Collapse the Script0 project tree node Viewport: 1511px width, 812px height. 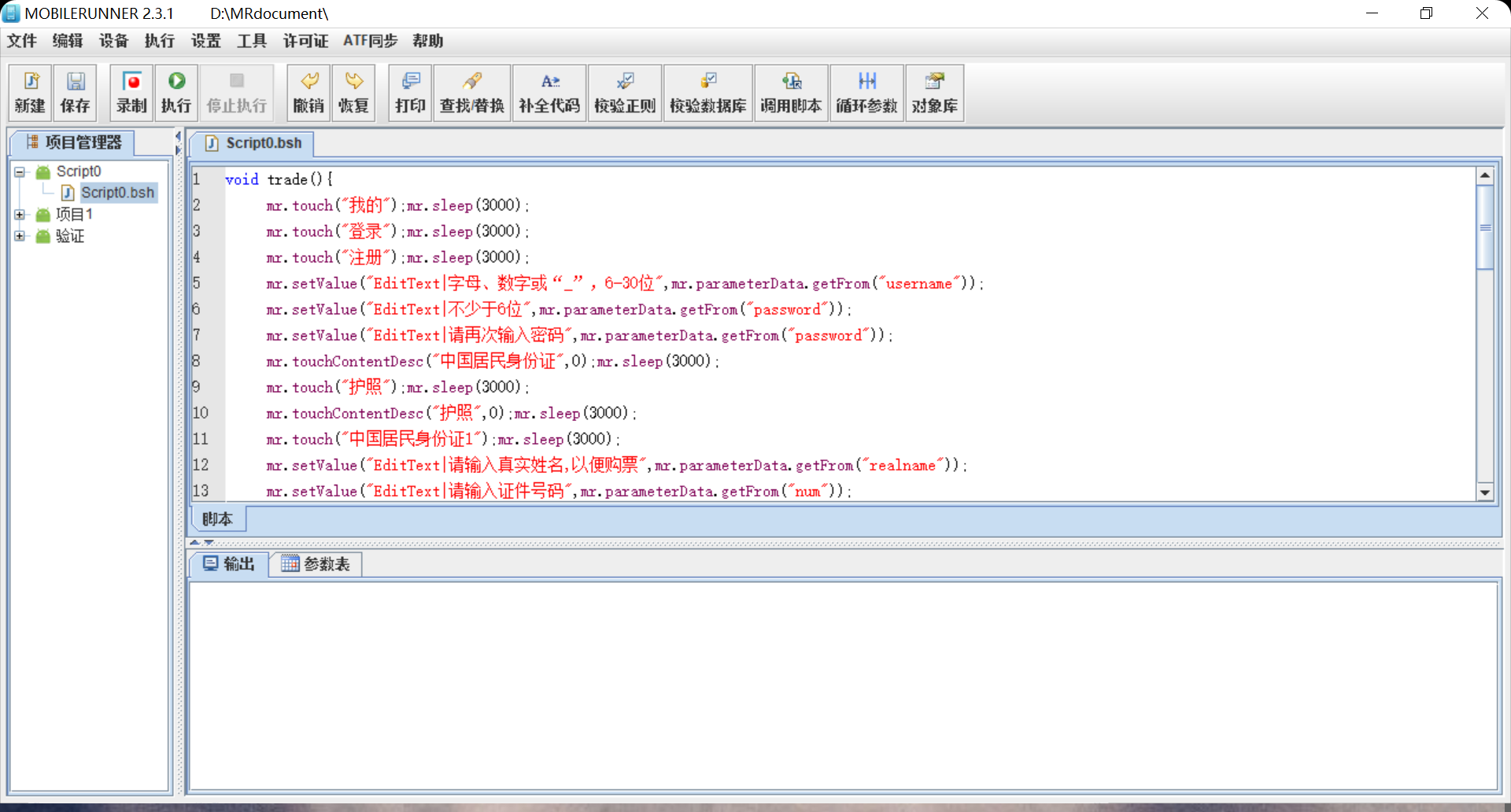(20, 172)
